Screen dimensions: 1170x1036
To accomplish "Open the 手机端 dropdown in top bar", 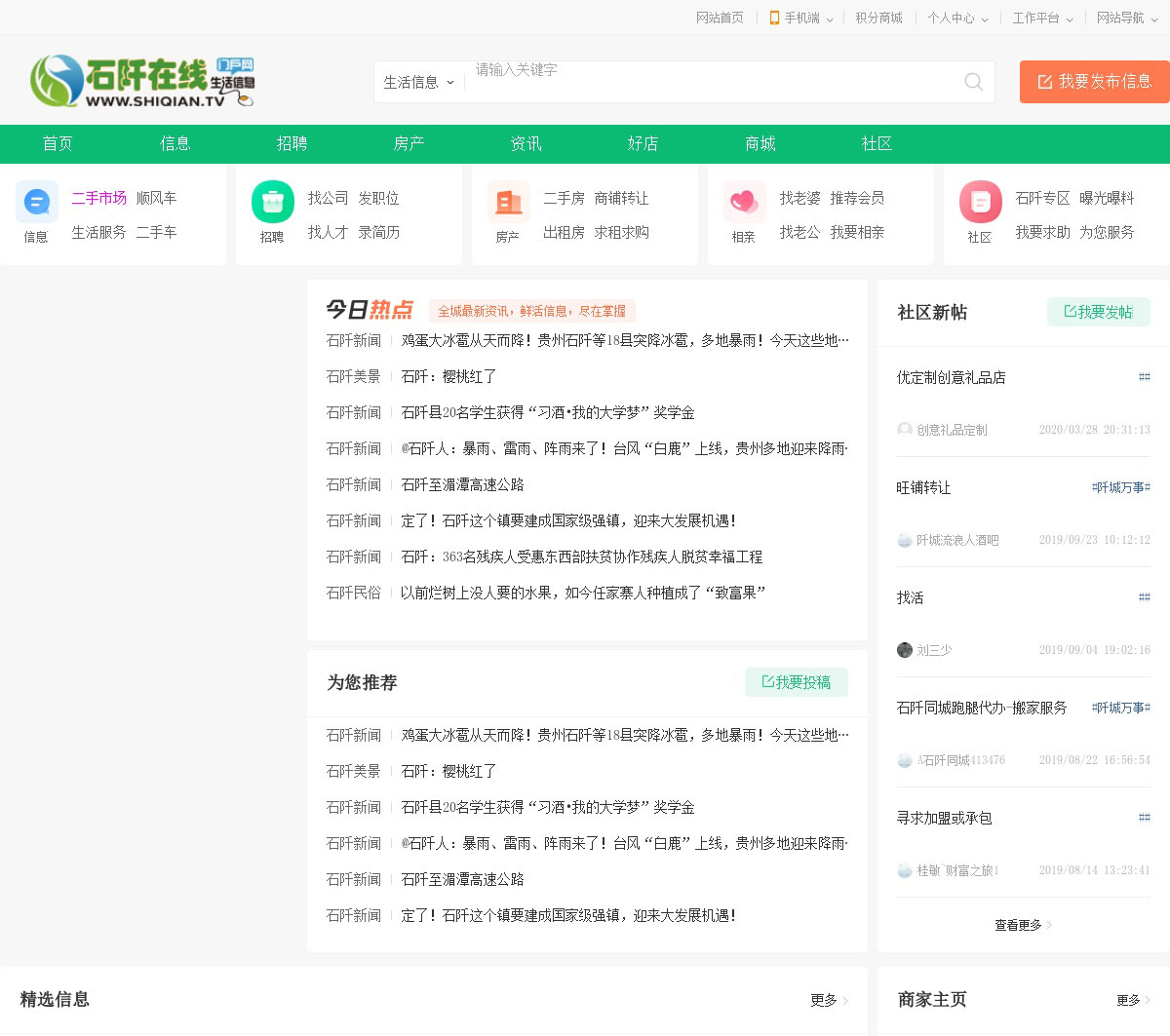I will coord(801,18).
